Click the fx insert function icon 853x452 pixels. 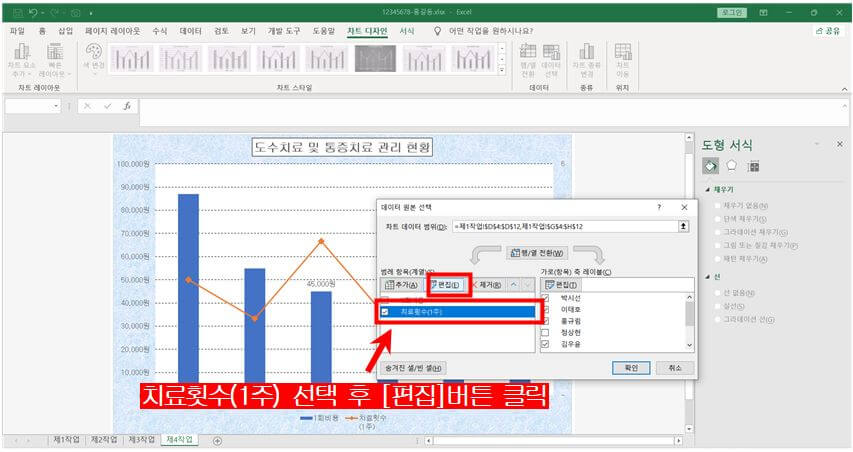point(127,106)
